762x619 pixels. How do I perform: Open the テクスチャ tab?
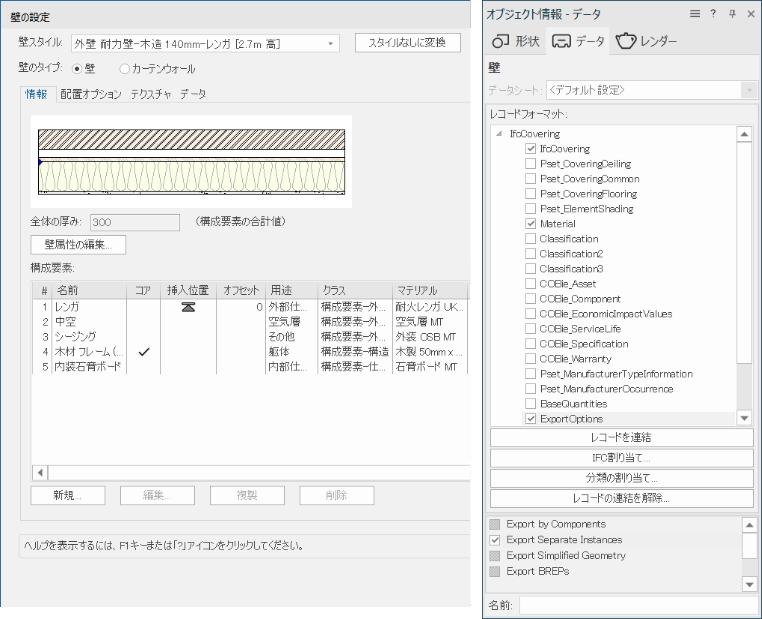click(x=151, y=94)
